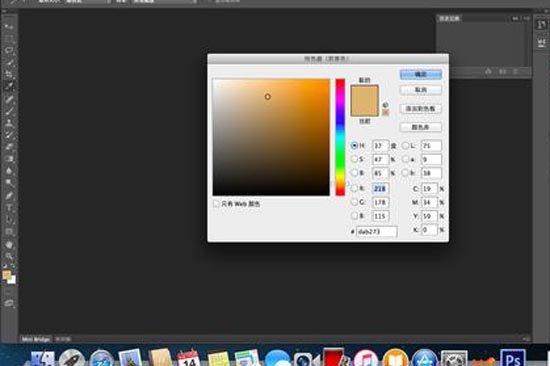The width and height of the screenshot is (550, 366).
Task: Select the Eyedropper tool in the toolbar
Action: pos(9,86)
